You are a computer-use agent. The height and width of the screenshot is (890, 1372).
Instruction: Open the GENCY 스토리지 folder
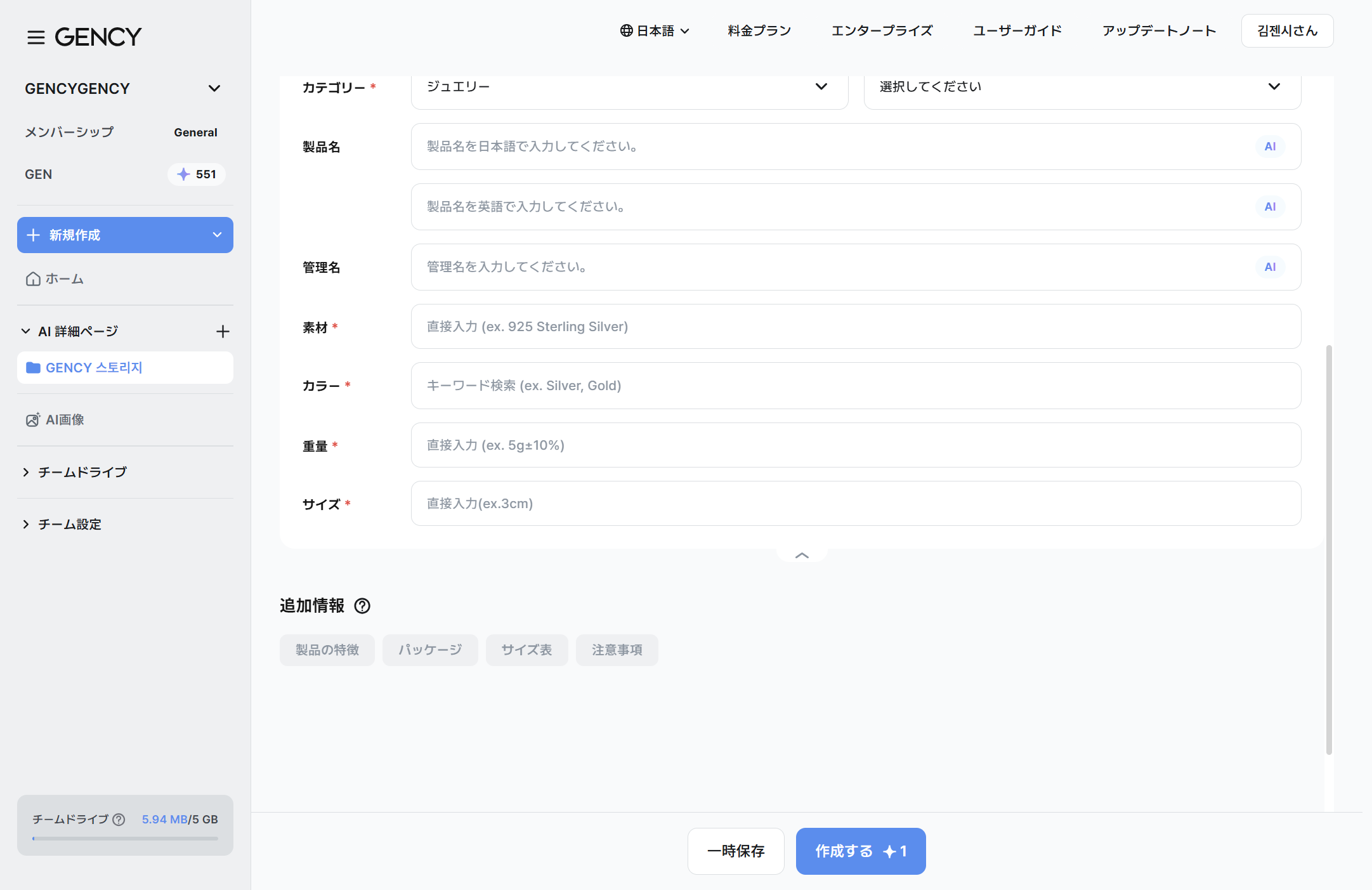click(125, 368)
